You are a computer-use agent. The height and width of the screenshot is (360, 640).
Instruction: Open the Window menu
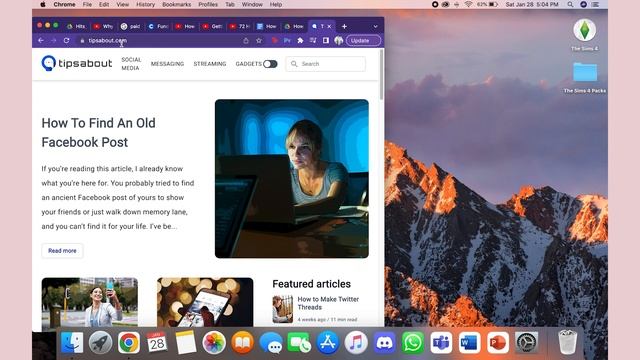(252, 4)
